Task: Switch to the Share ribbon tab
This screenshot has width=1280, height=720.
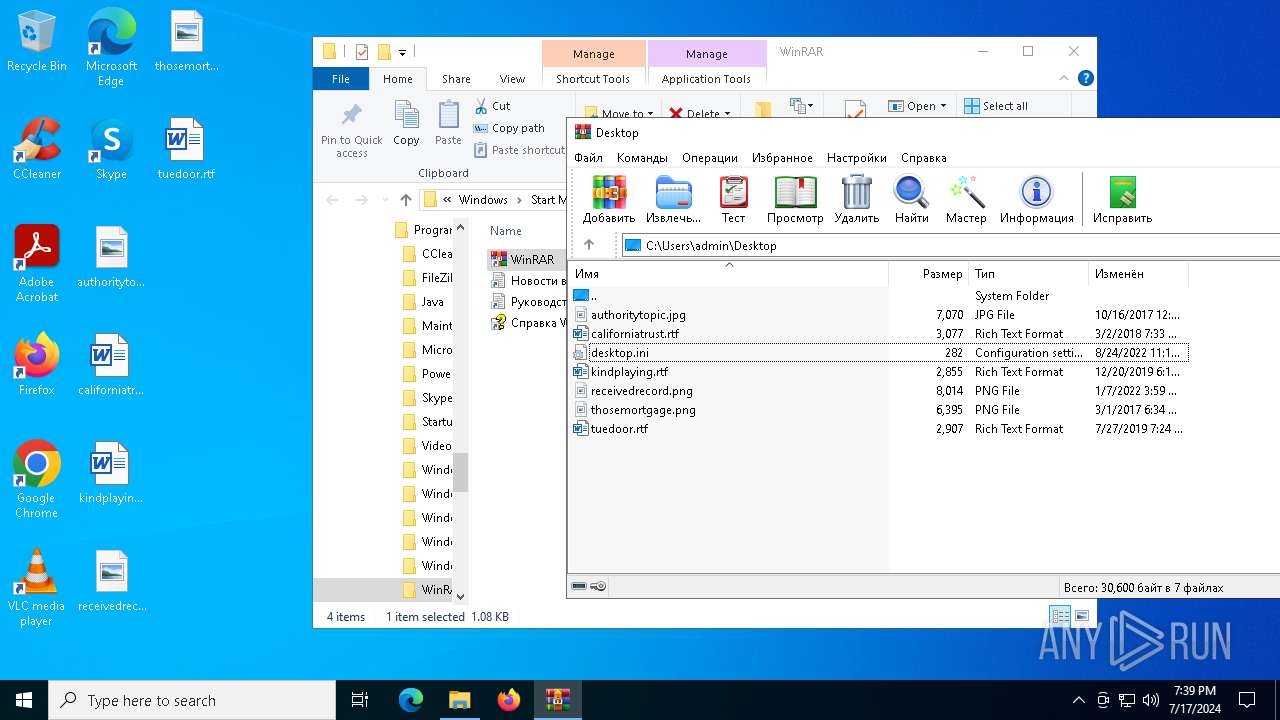Action: click(x=456, y=79)
